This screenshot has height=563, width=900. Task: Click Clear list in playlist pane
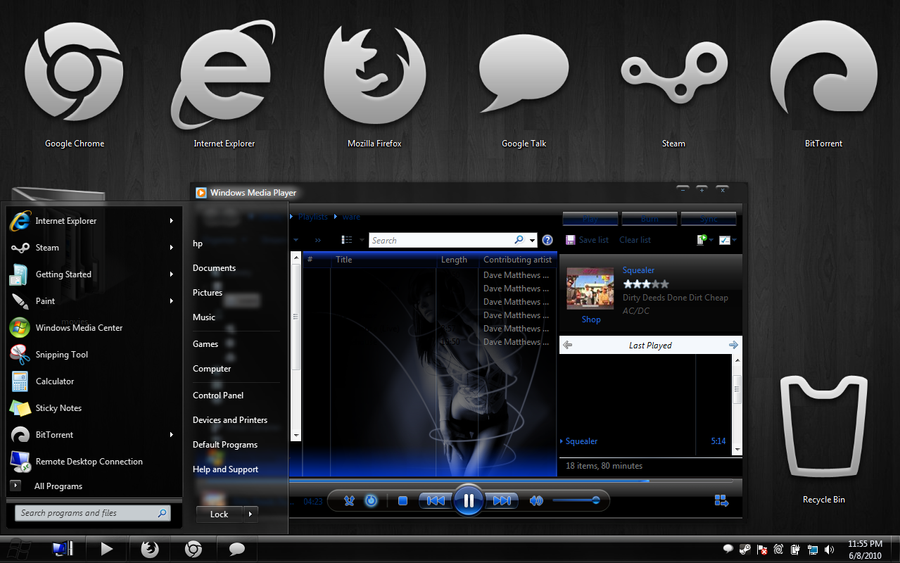[635, 240]
